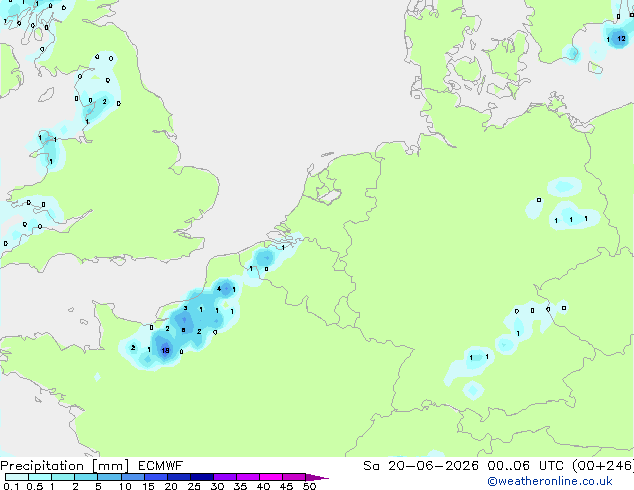Click the 25–30 mm navy legend swatch

(201, 477)
